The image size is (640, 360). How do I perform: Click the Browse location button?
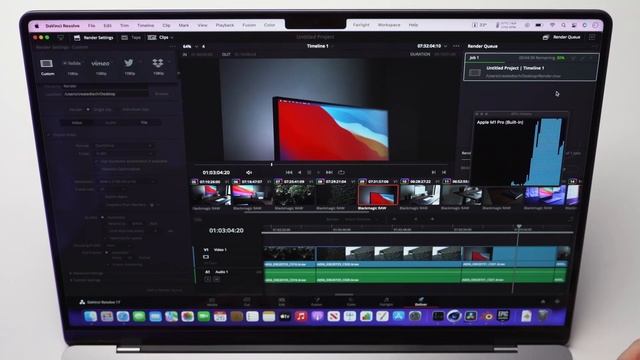click(x=161, y=94)
